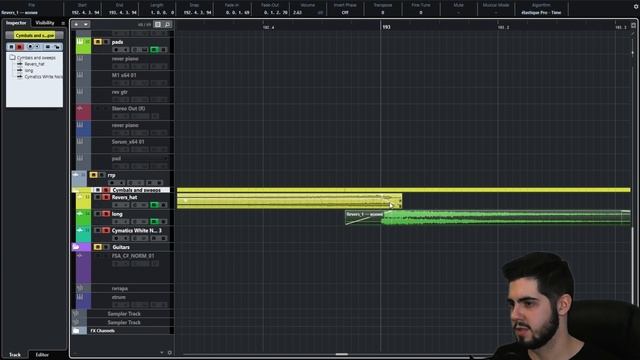Click the ruler at bar 193

(386, 27)
